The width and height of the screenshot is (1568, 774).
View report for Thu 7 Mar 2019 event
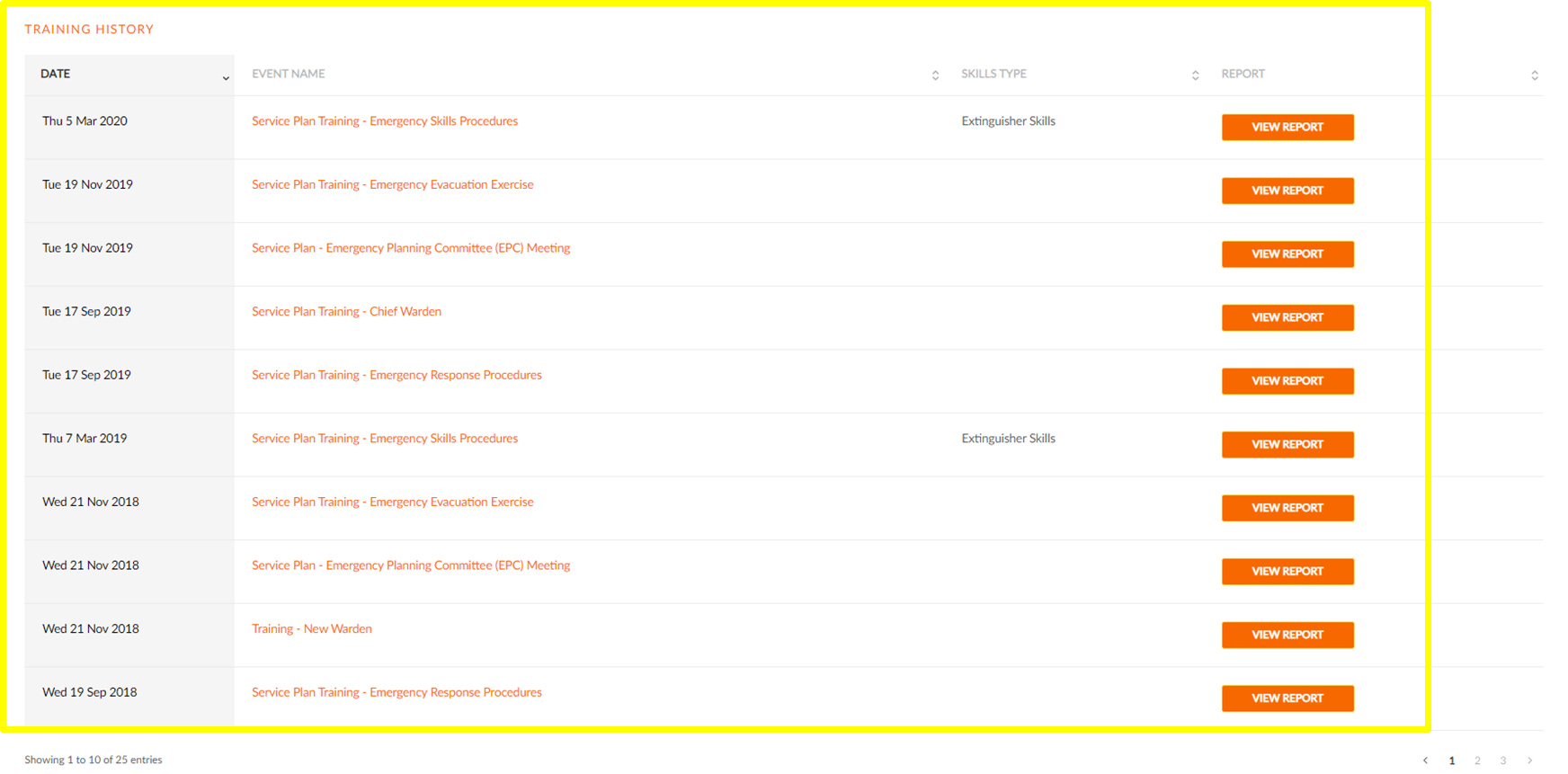[1287, 444]
